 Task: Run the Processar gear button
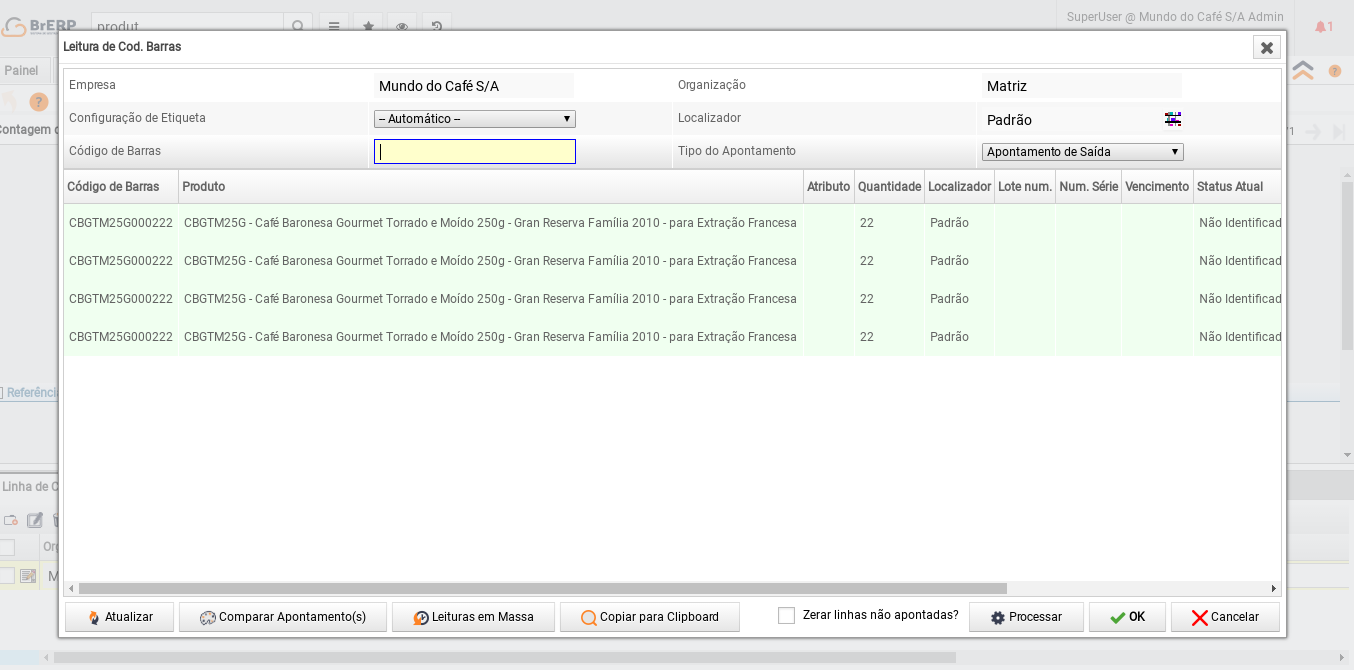1026,617
